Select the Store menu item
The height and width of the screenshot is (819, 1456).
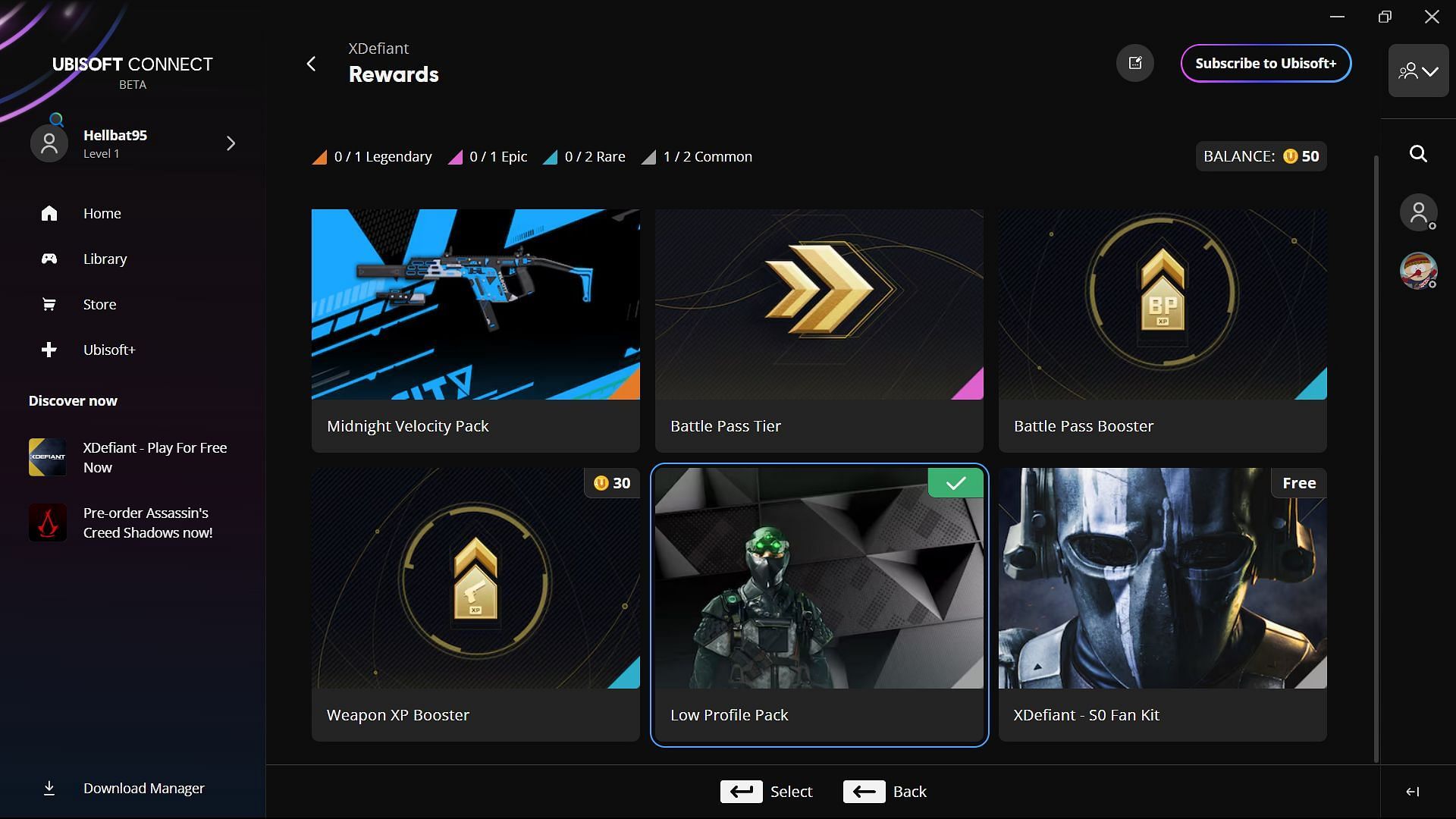(x=100, y=304)
